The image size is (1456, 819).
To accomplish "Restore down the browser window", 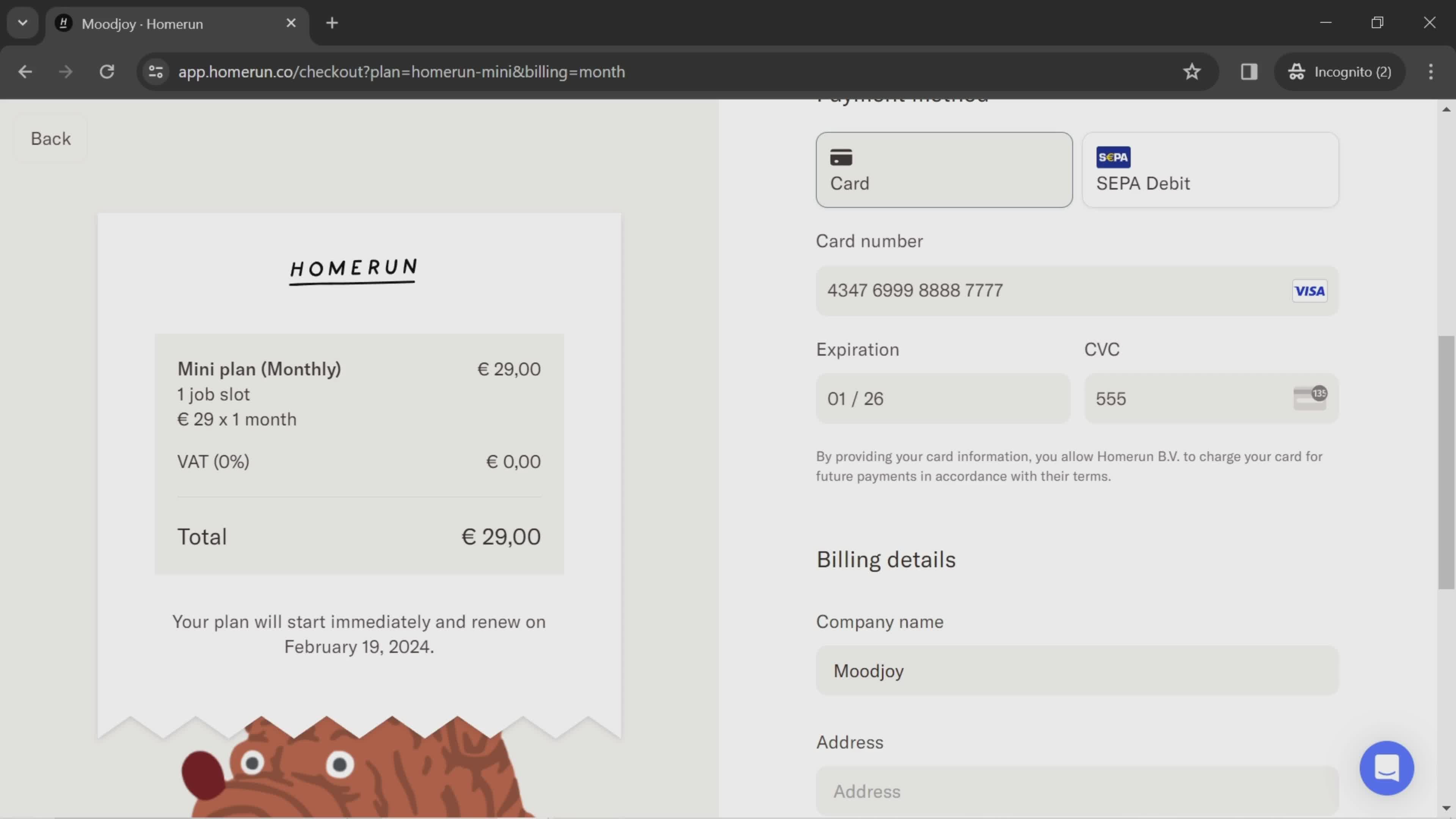I will (1378, 23).
